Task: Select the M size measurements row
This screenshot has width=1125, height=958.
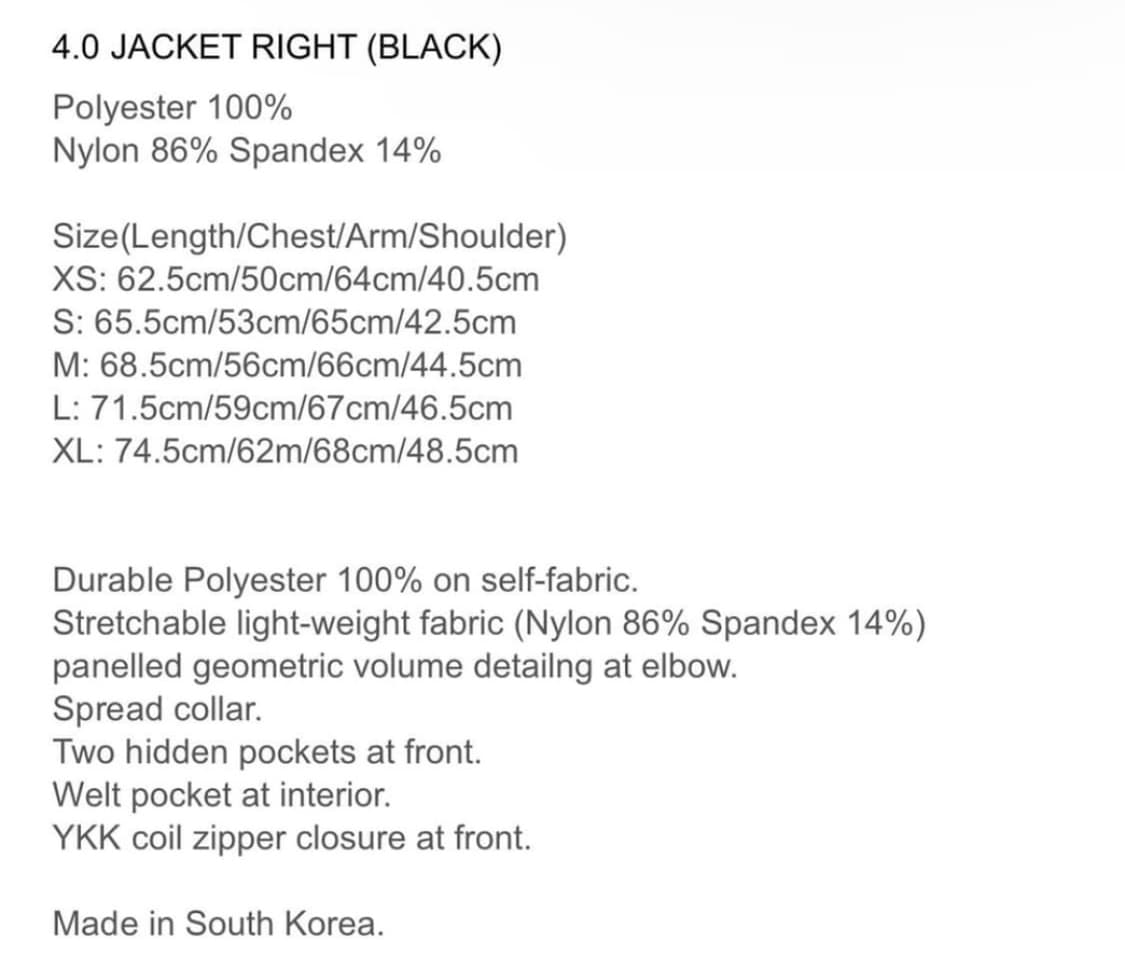Action: [x=287, y=366]
